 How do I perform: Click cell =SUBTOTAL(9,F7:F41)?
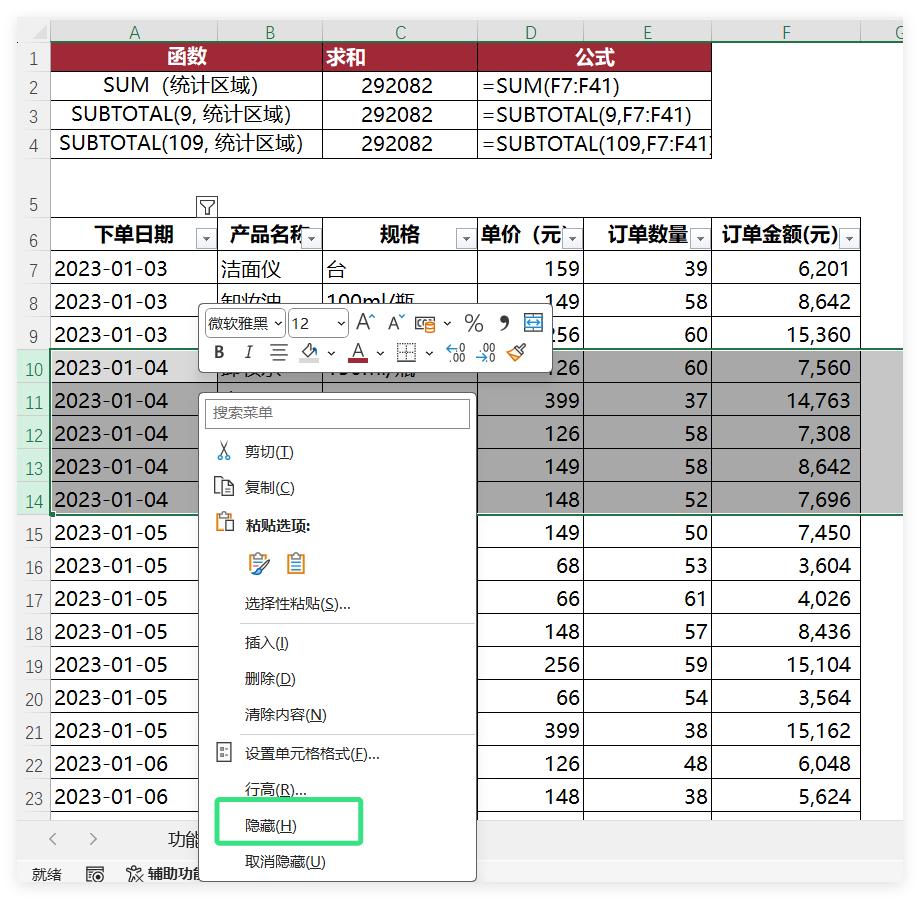[594, 115]
